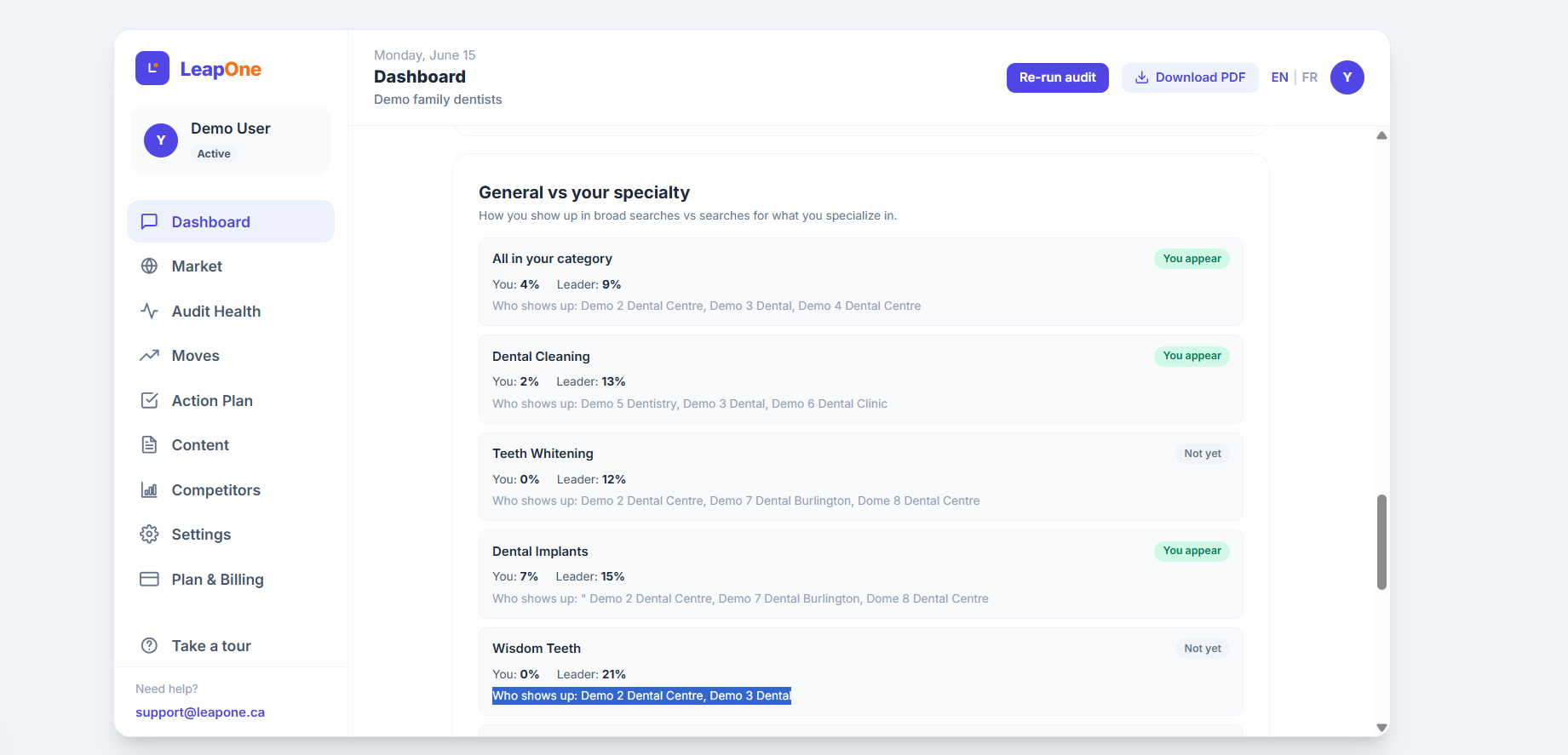Click the Download PDF button
Viewport: 1568px width, 755px height.
(x=1190, y=77)
